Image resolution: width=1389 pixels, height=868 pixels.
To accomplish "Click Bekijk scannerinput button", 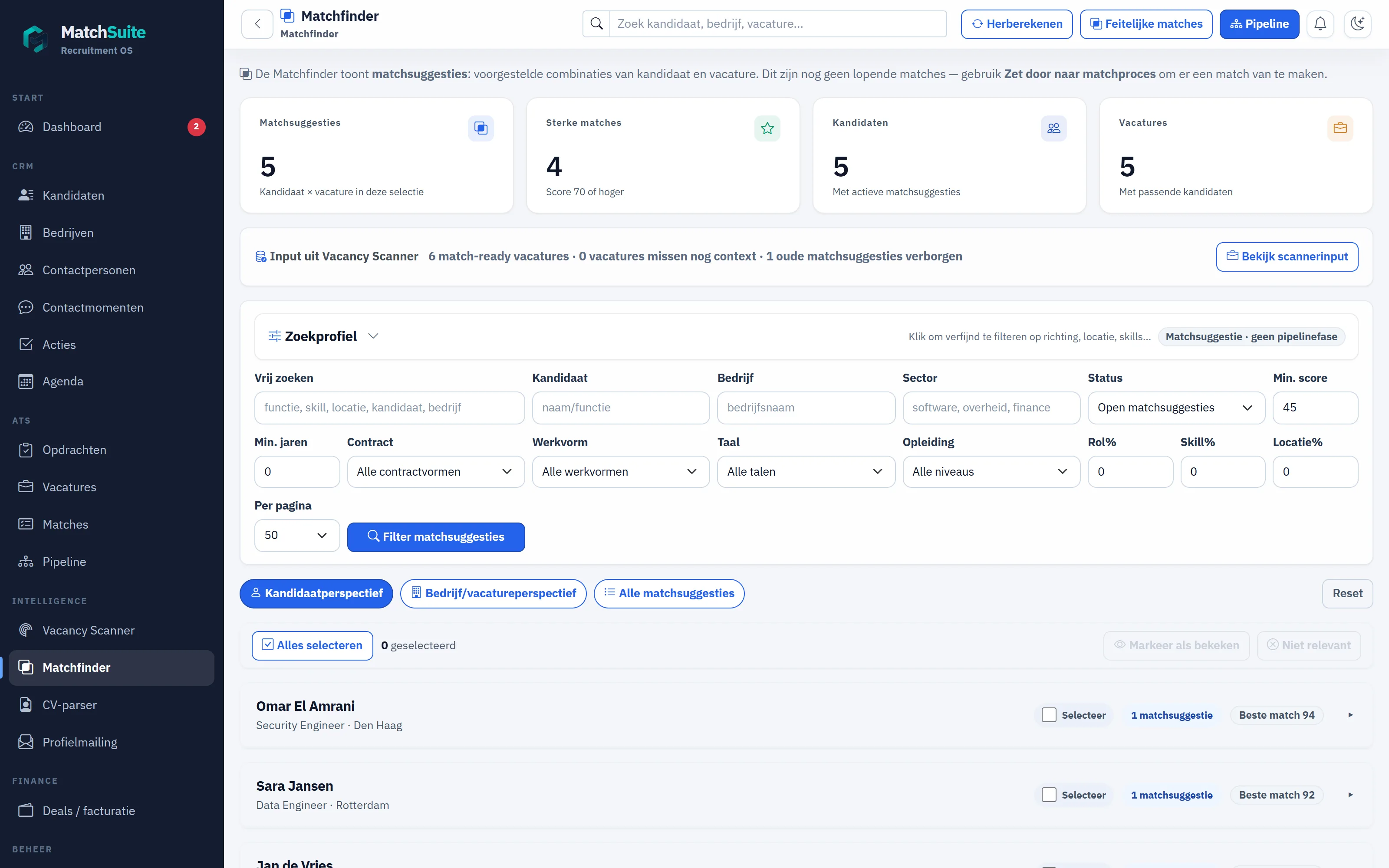I will click(1287, 256).
